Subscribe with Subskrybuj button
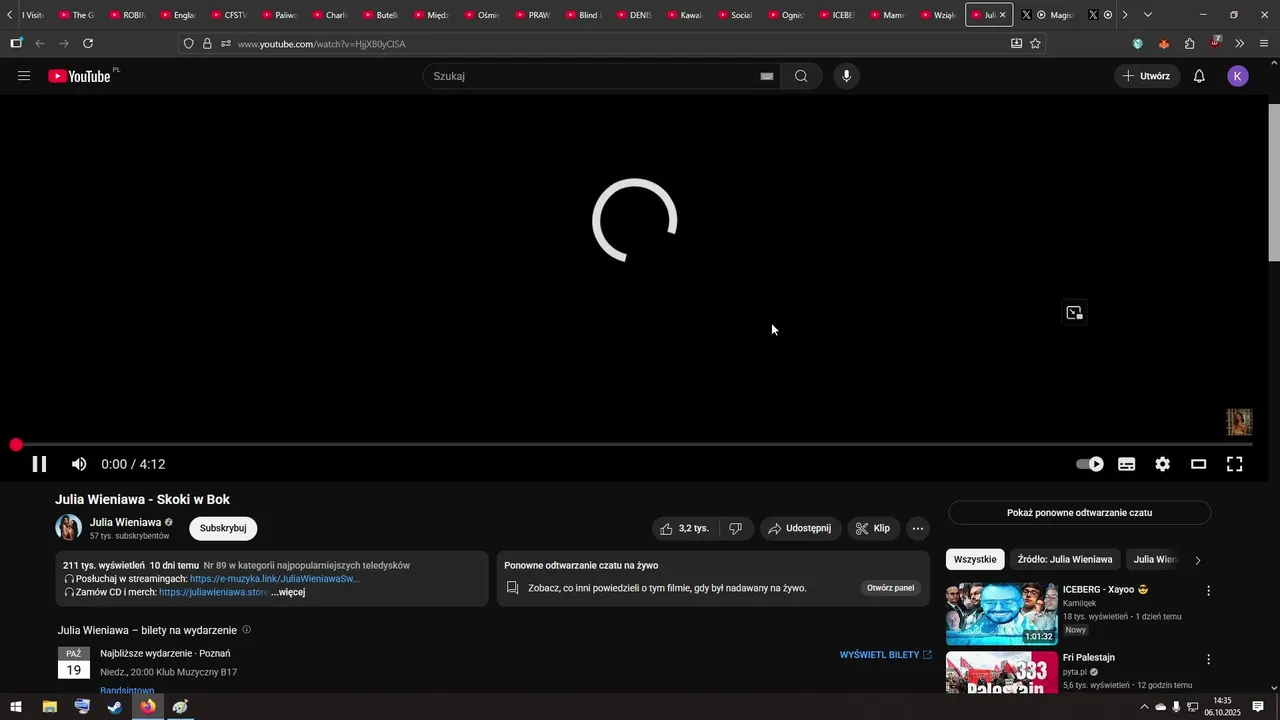This screenshot has height=720, width=1280. tap(223, 528)
